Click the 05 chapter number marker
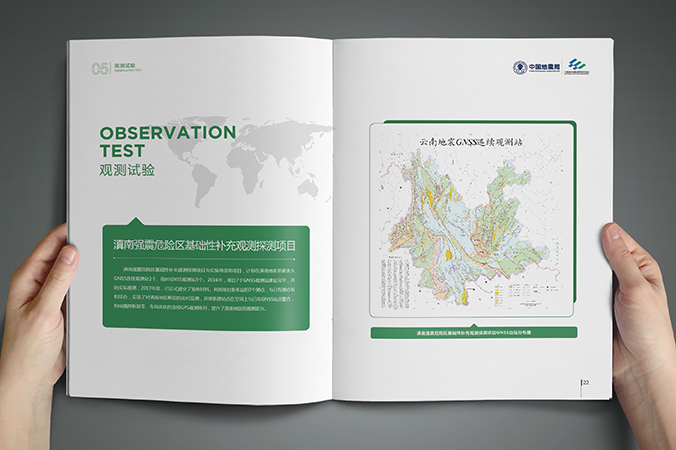This screenshot has width=676, height=450. (99, 69)
